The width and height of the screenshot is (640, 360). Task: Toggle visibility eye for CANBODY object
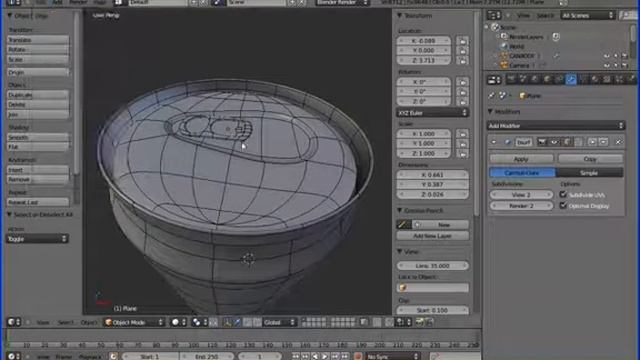click(x=607, y=56)
